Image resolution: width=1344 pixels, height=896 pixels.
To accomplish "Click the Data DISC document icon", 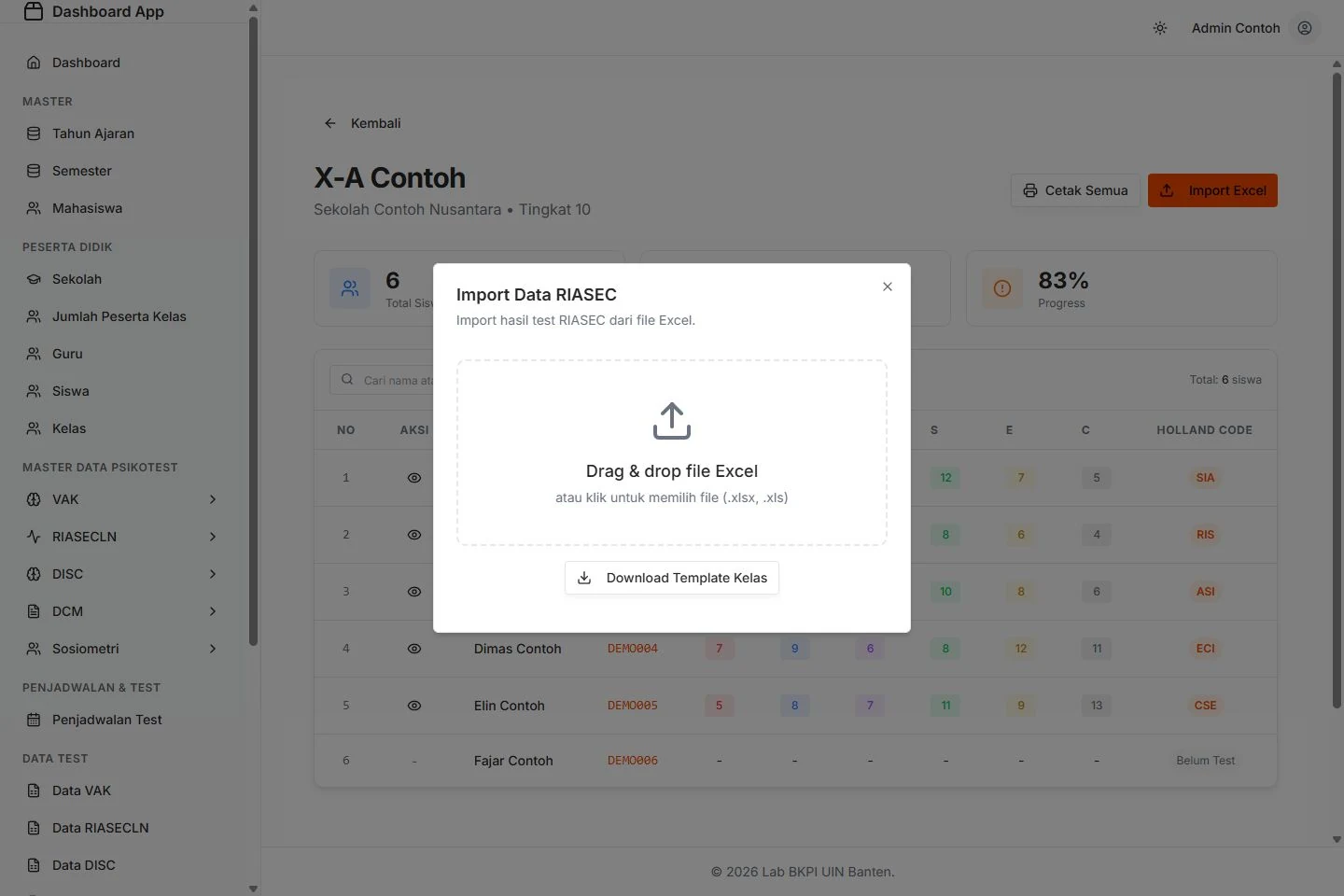I will click(x=34, y=865).
